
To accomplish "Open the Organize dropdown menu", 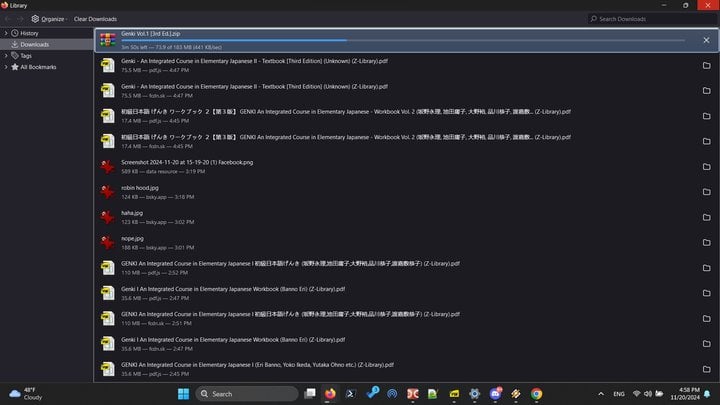I will pos(49,19).
